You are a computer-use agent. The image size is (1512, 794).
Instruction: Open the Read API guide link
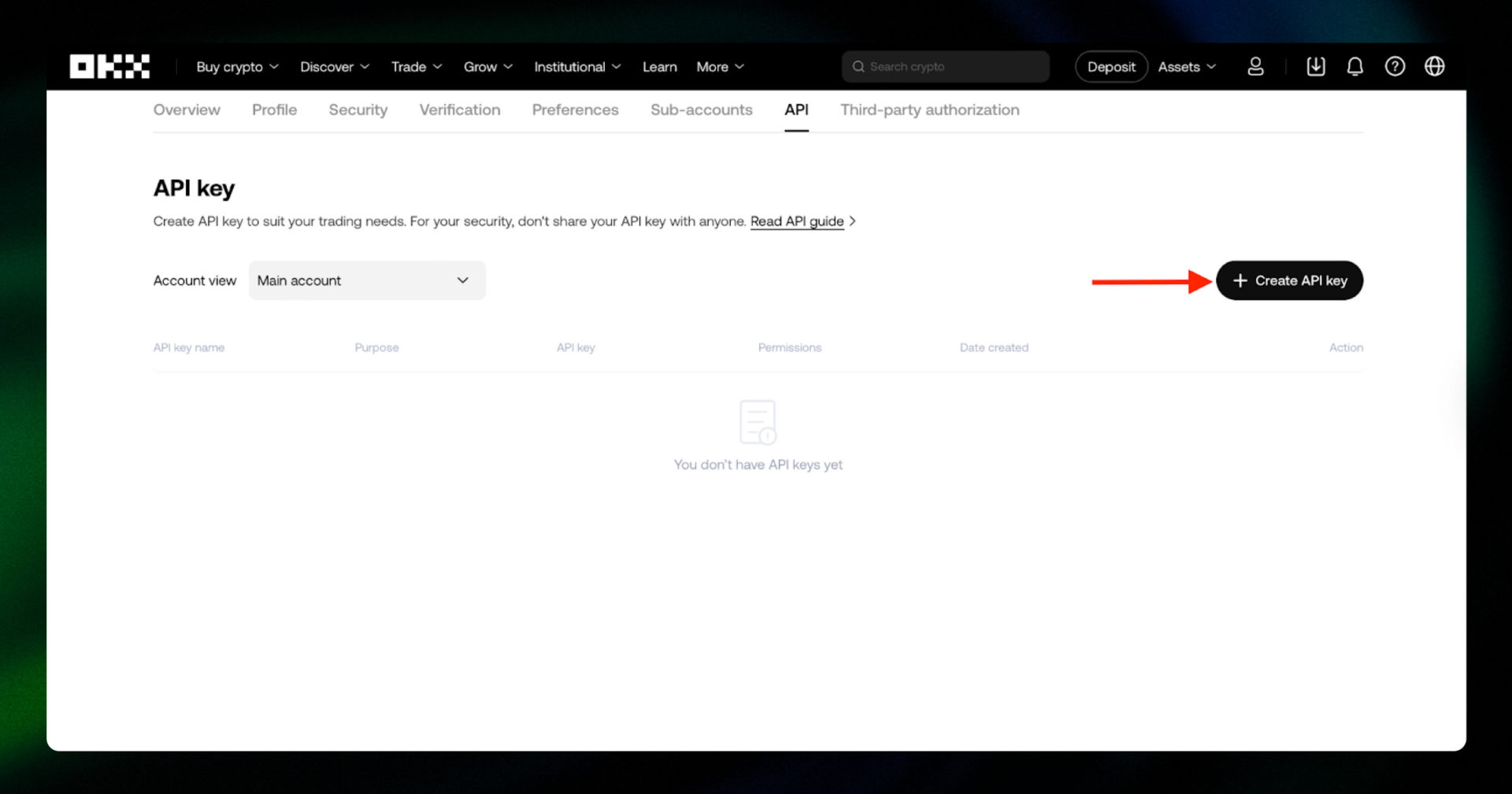point(796,221)
